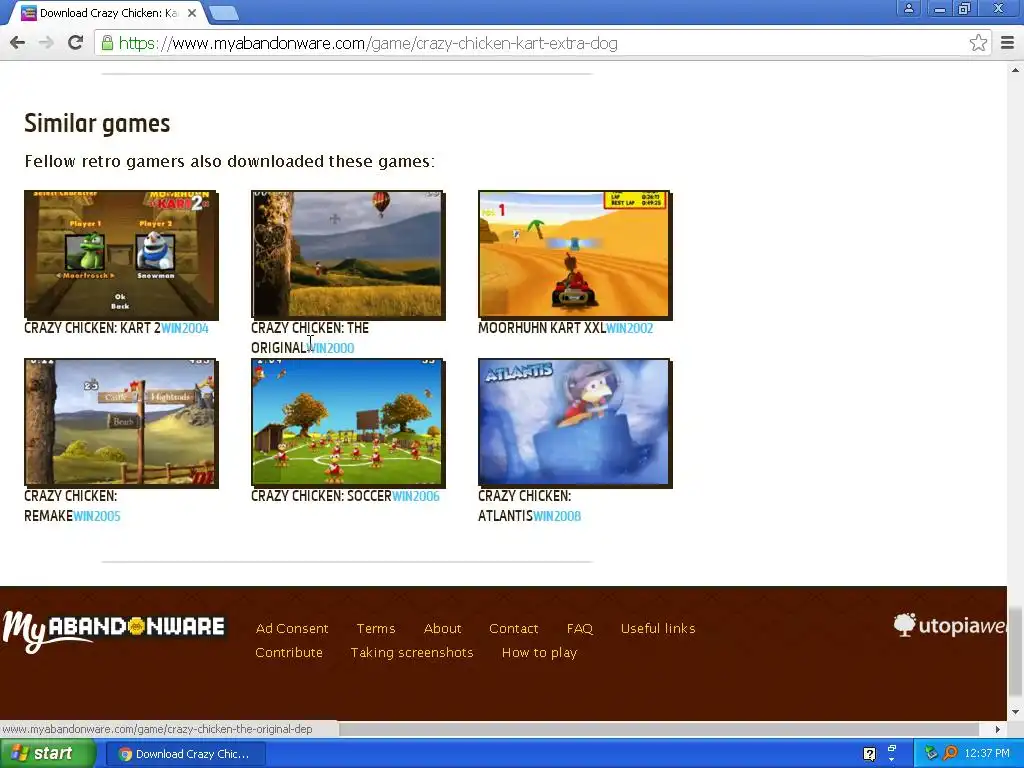Open a new tab

(224, 13)
